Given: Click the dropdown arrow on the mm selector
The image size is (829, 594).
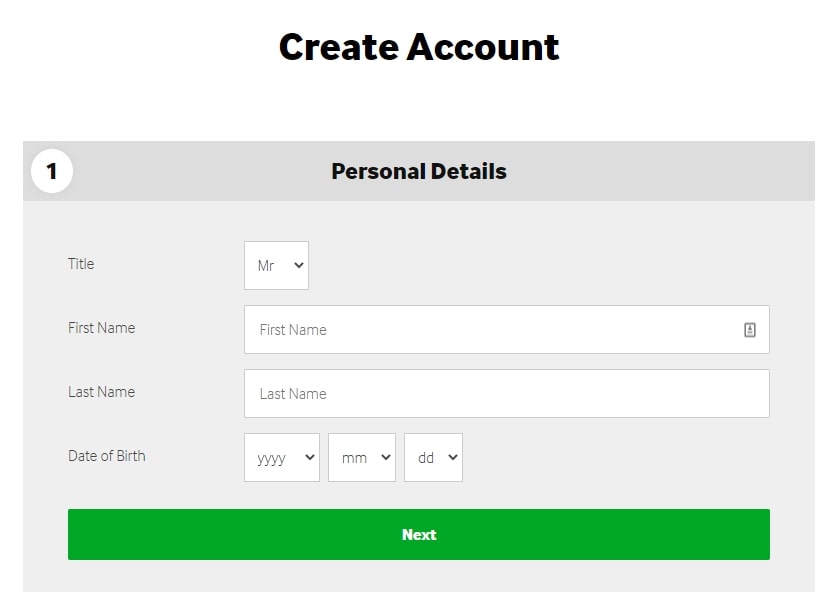Looking at the screenshot, I should tap(387, 457).
